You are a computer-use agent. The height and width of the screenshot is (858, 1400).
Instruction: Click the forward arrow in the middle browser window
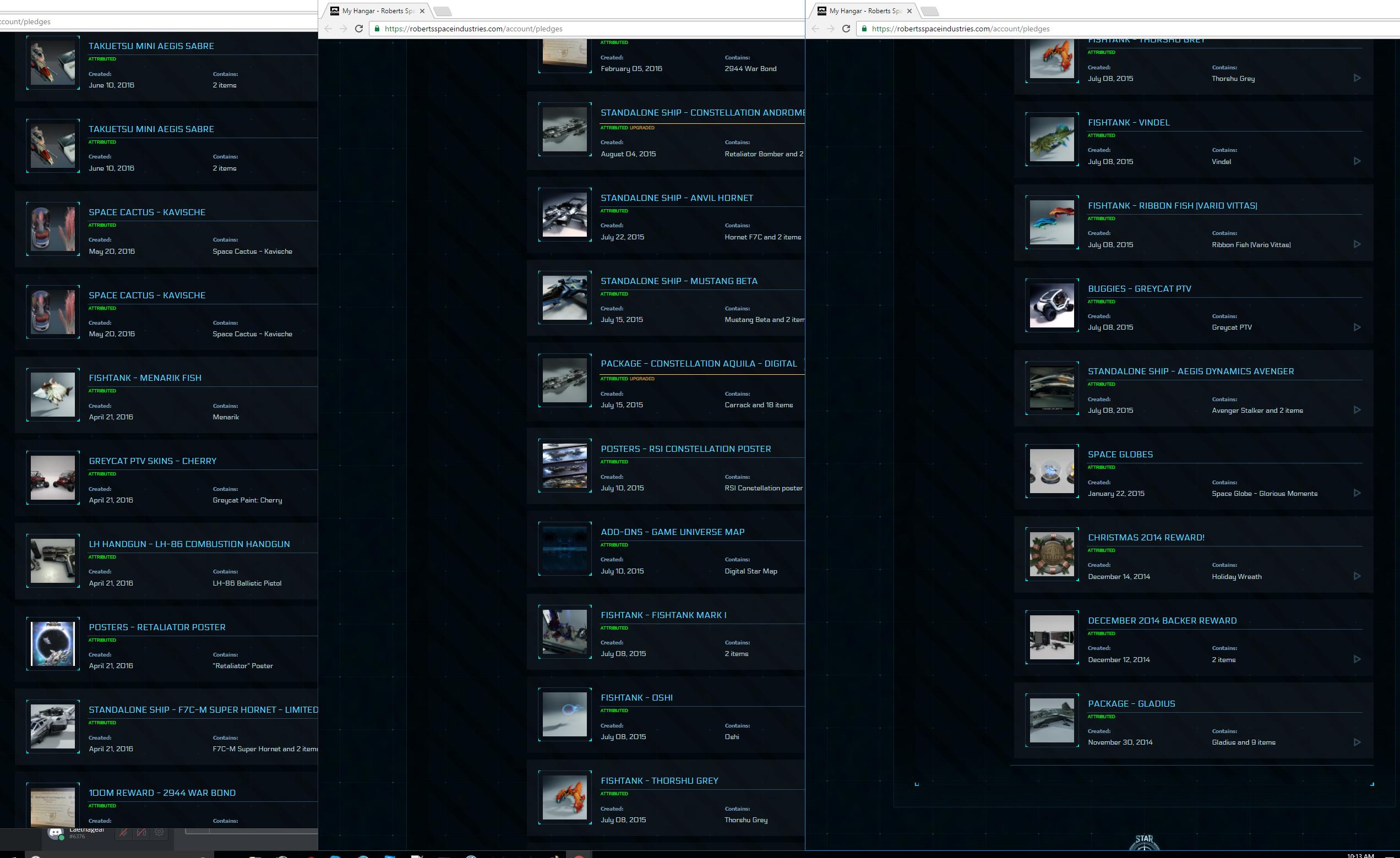click(343, 29)
